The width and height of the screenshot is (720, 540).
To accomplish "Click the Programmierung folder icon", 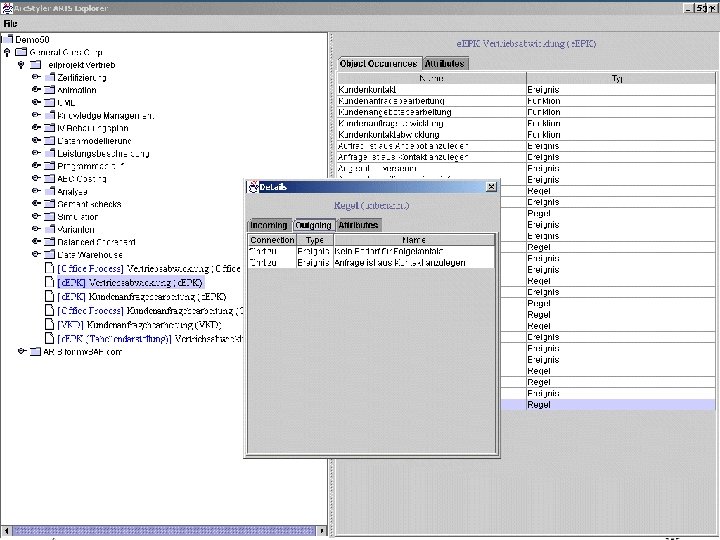I will point(50,165).
